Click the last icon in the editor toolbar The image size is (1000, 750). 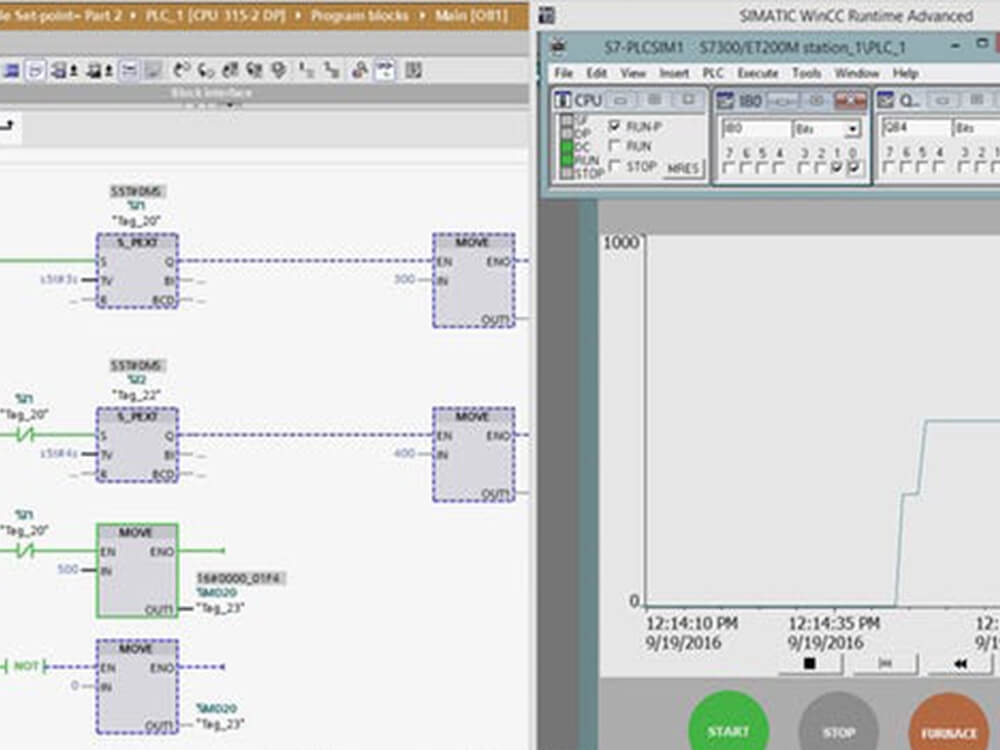tap(414, 70)
